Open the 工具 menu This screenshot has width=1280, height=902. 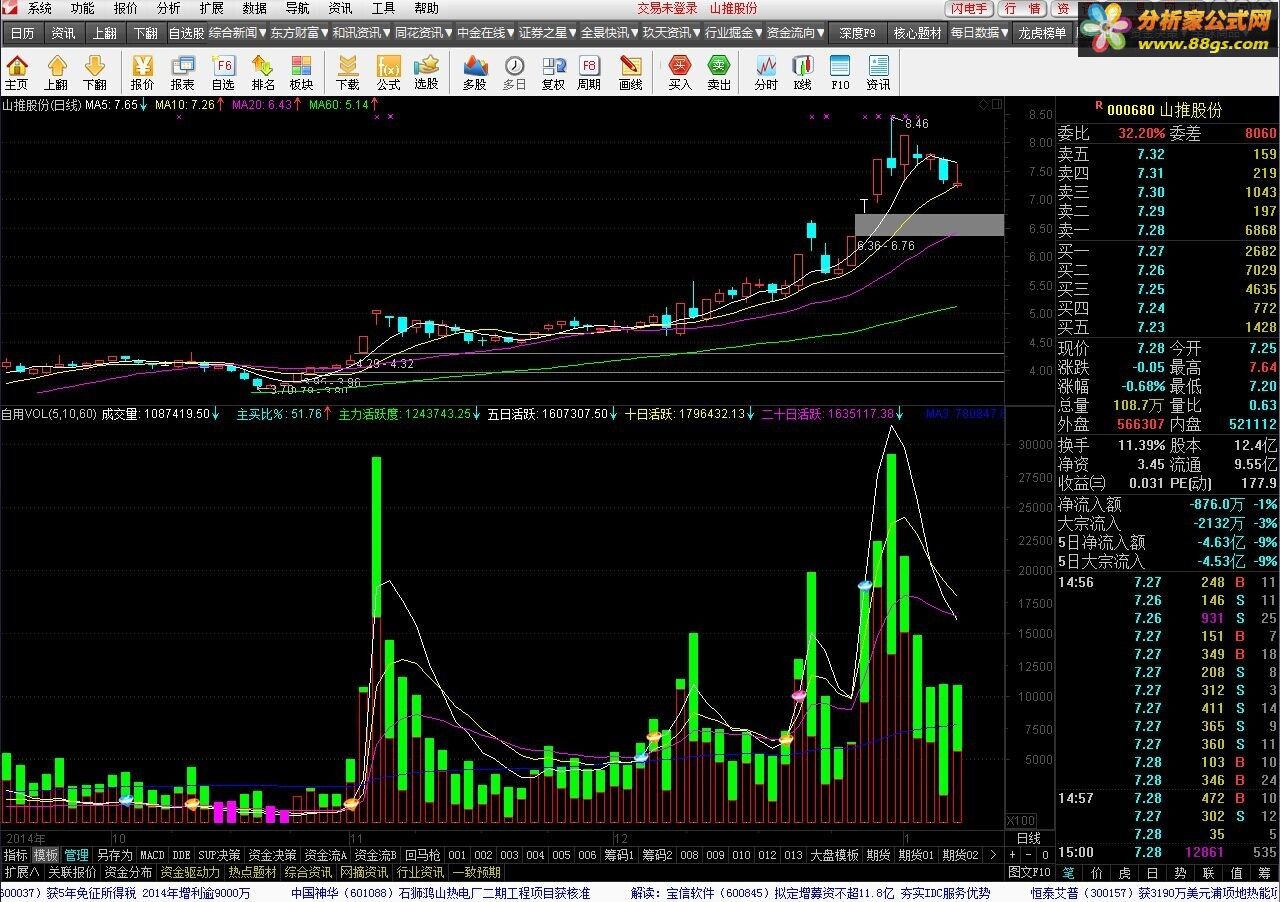384,8
